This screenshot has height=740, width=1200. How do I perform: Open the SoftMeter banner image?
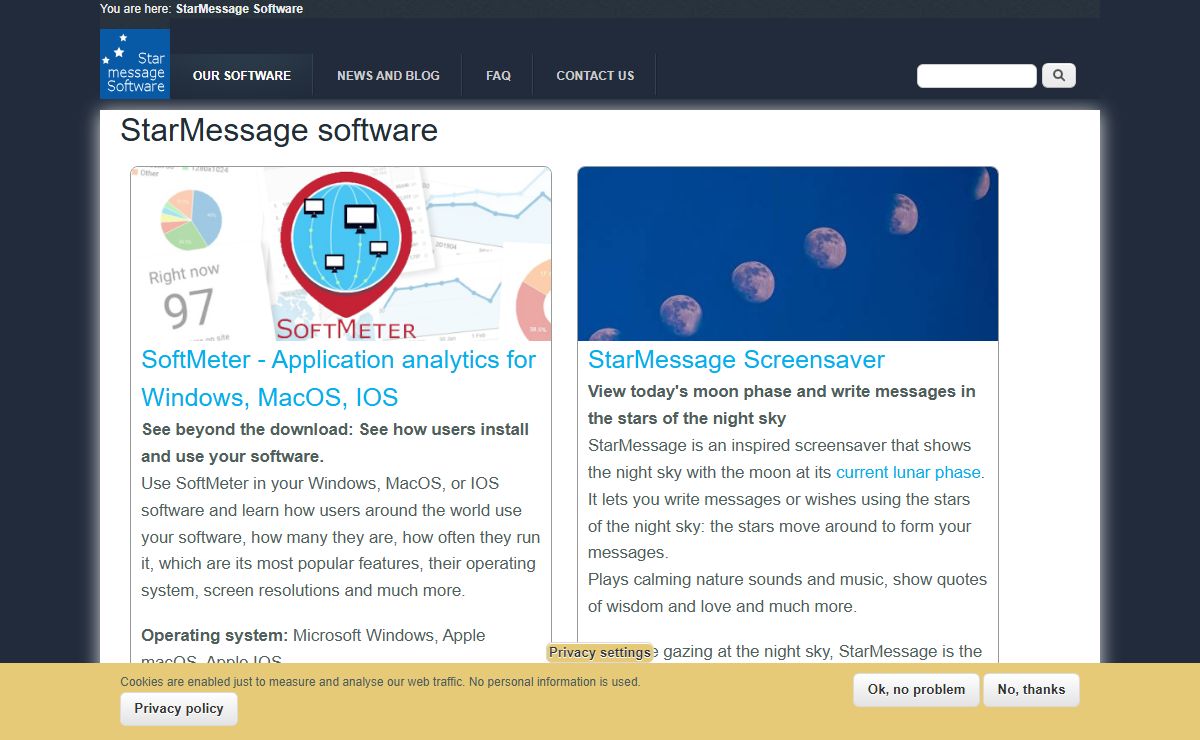[x=341, y=254]
